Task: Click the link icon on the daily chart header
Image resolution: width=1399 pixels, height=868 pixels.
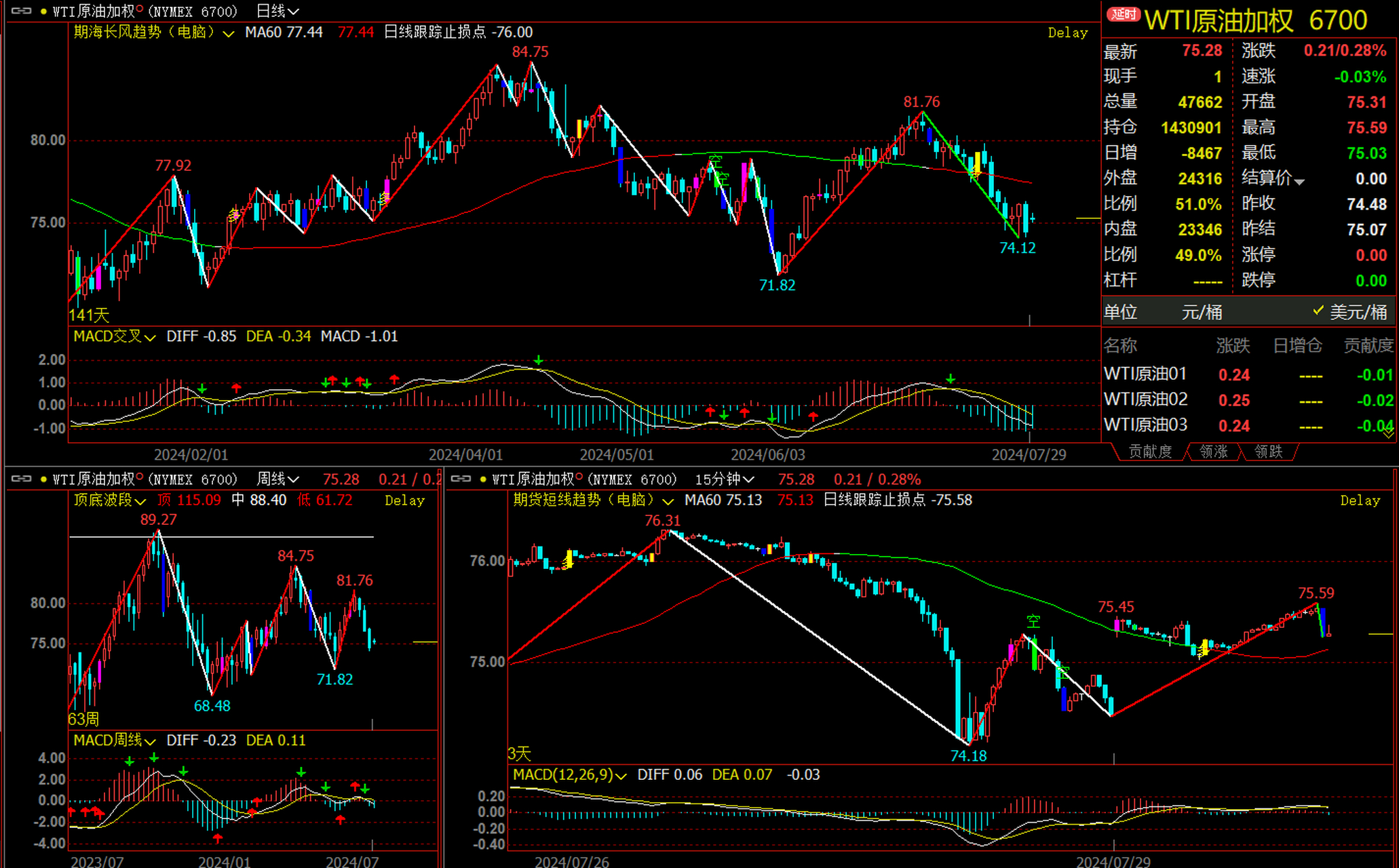Action: point(21,11)
